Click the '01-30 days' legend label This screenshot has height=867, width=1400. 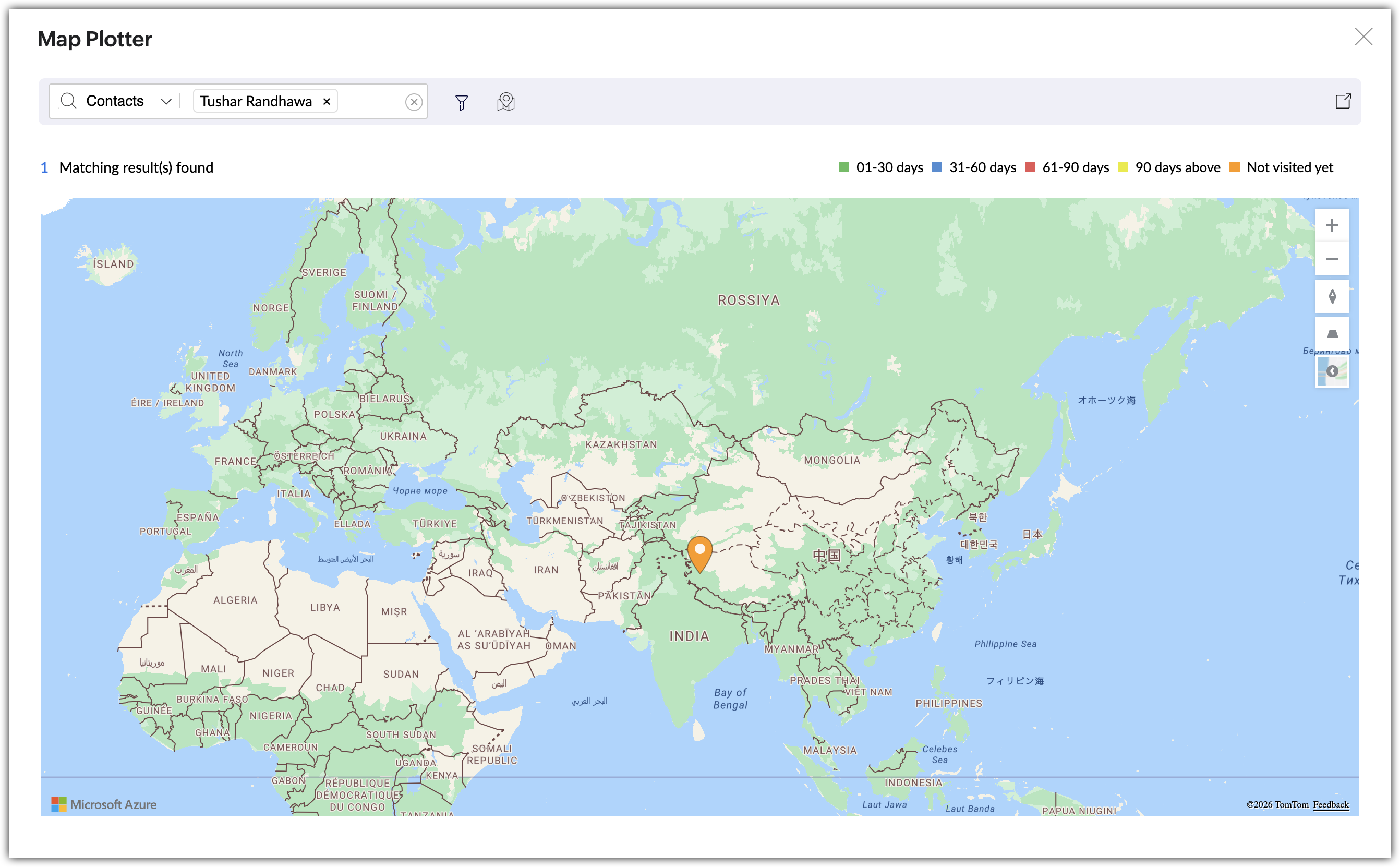click(889, 167)
